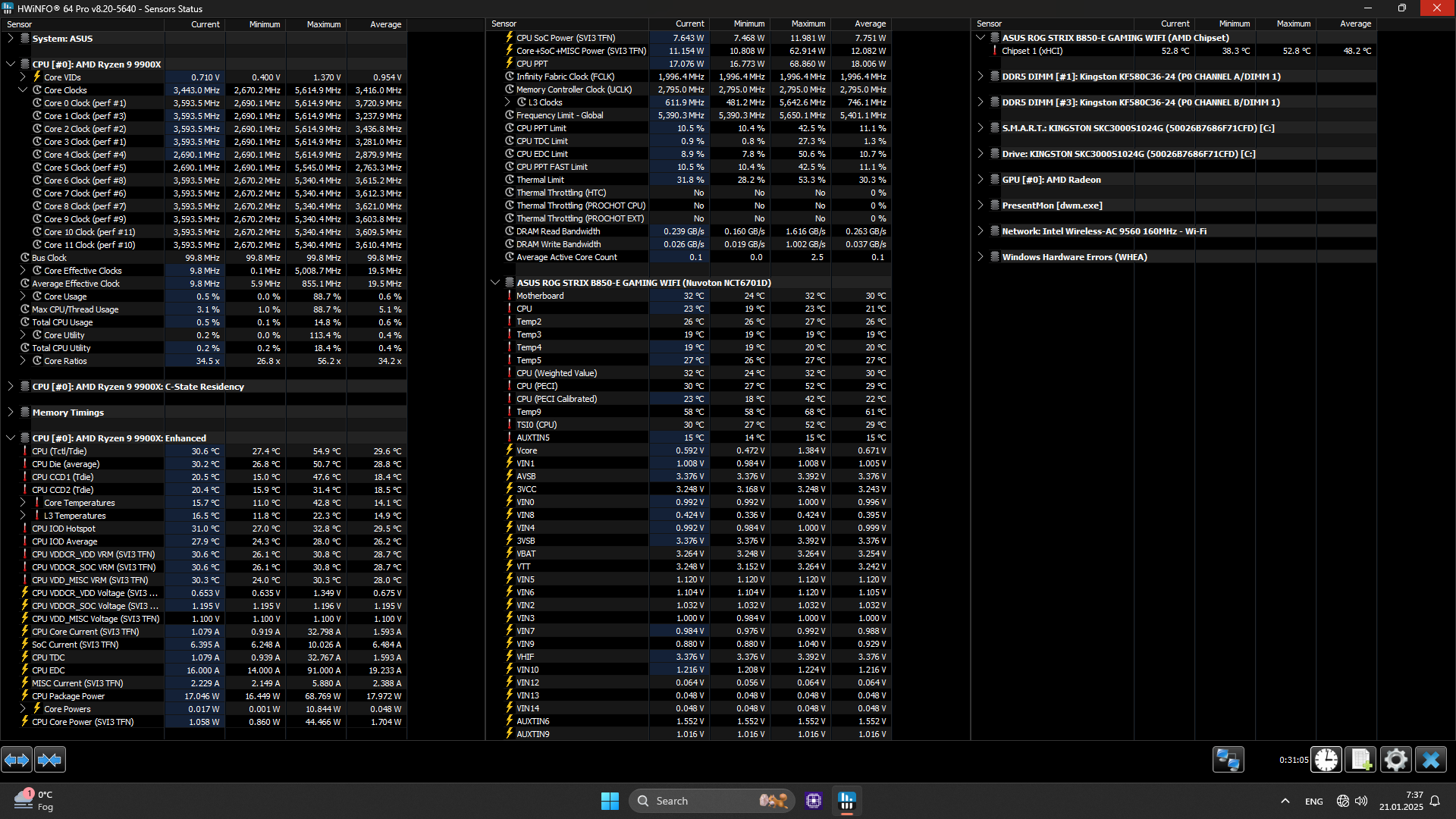
Task: Click the log file with plus icon
Action: 1360,759
